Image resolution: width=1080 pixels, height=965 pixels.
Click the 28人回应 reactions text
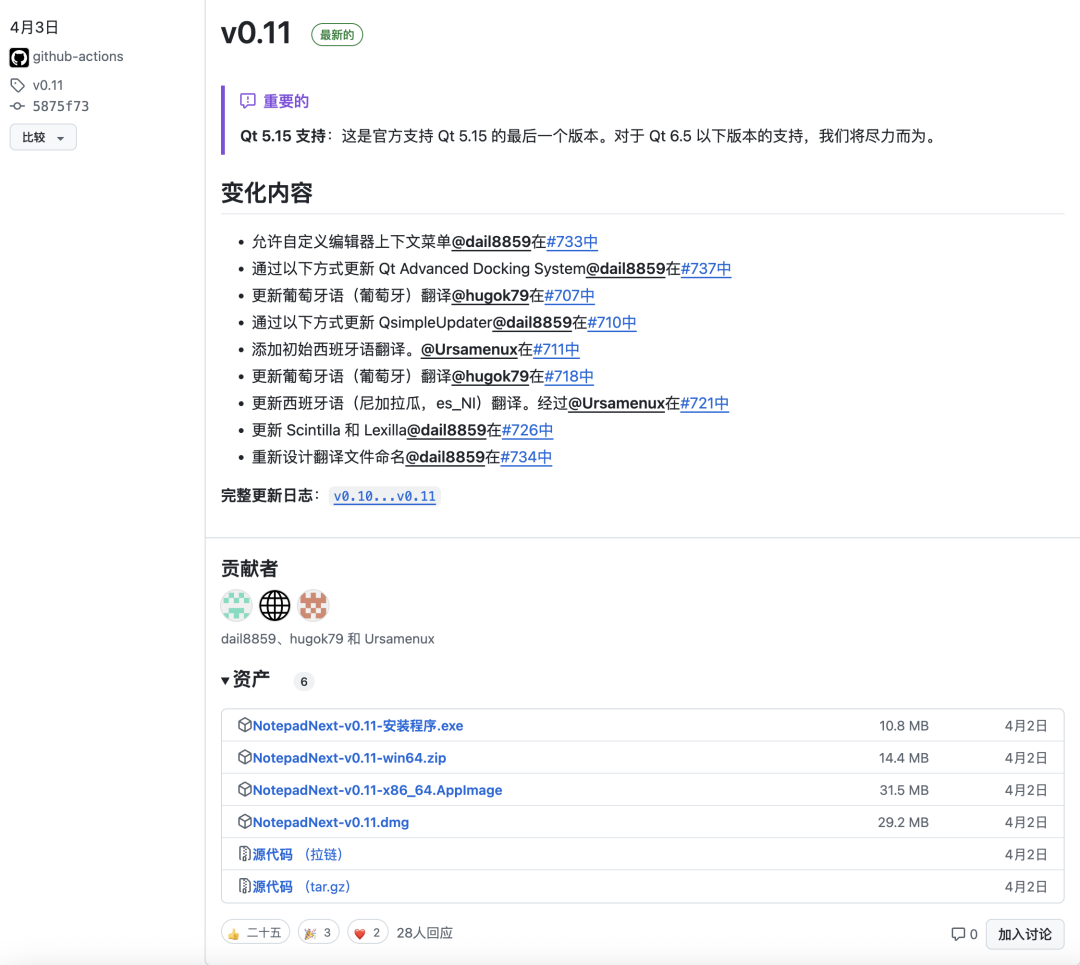click(424, 932)
